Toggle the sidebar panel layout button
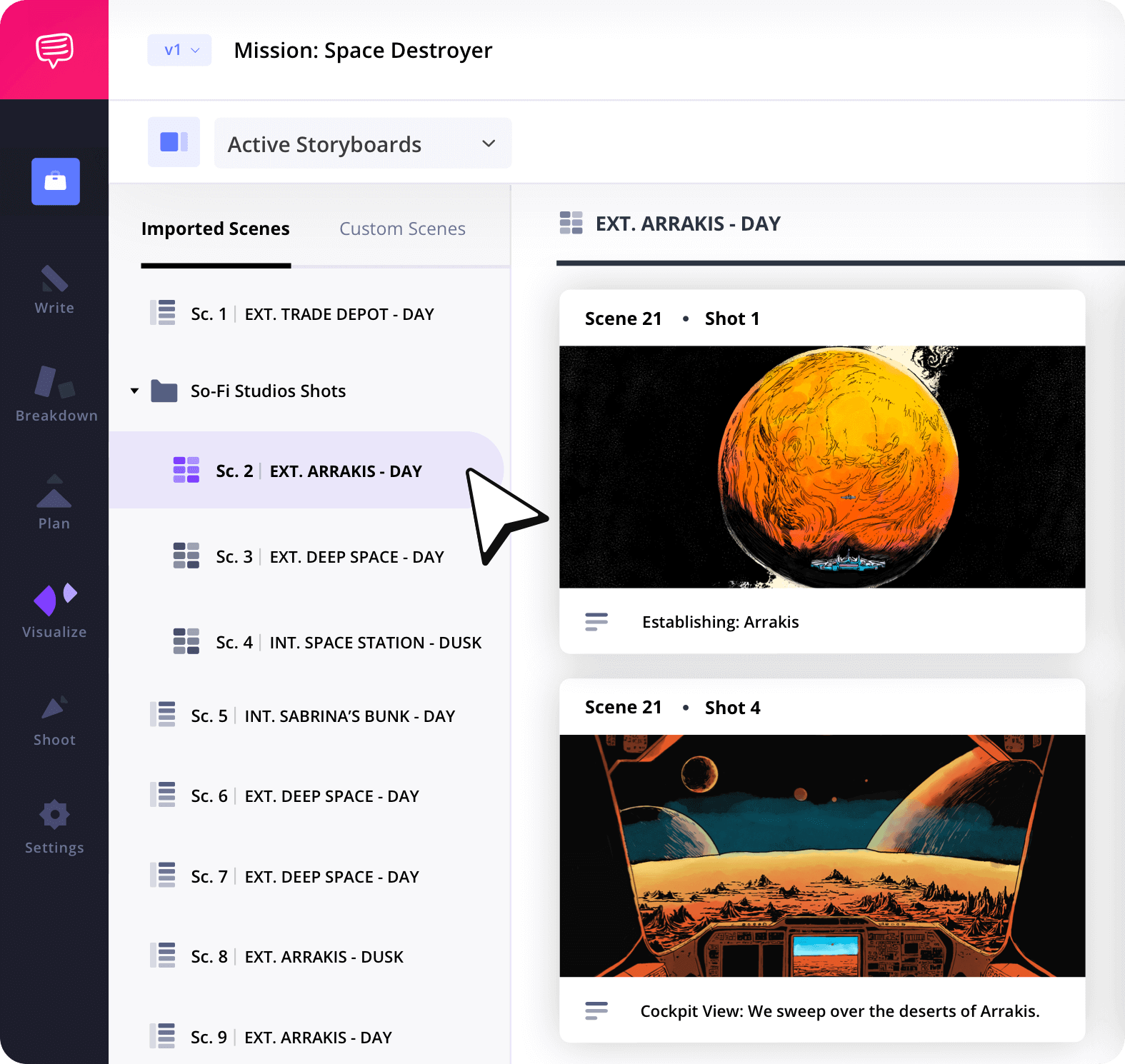This screenshot has height=1064, width=1125. [174, 142]
